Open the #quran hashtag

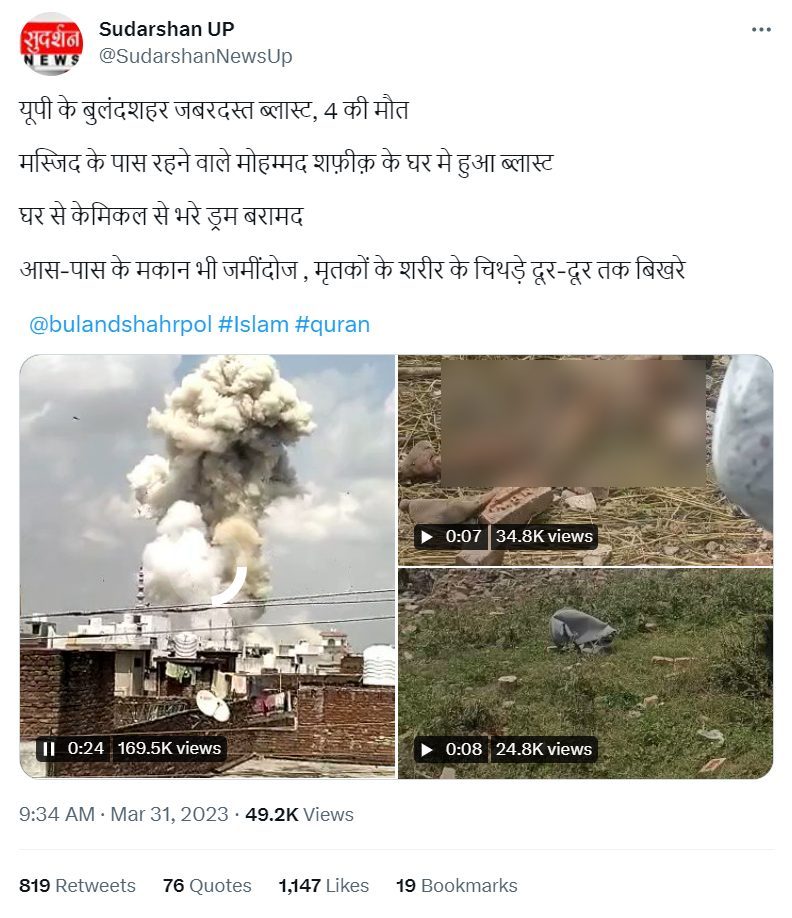coord(332,324)
